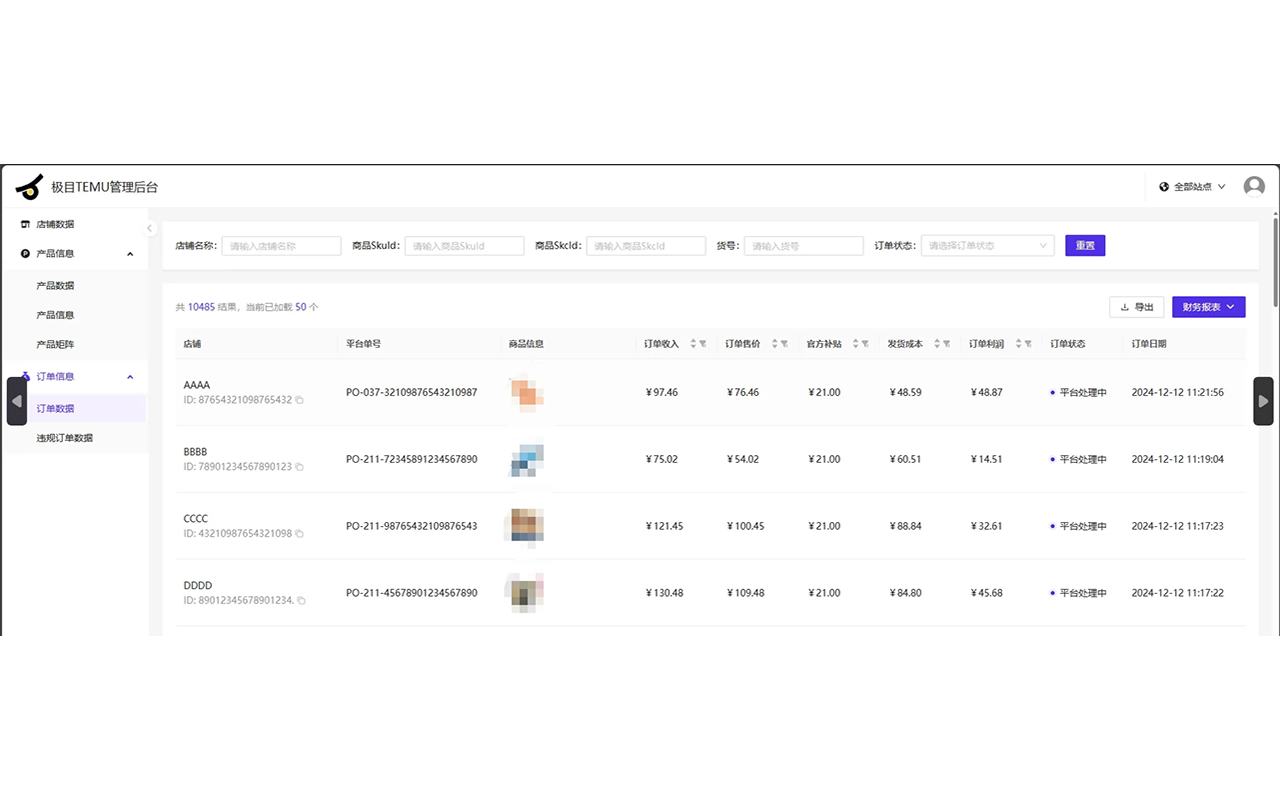The height and width of the screenshot is (800, 1280).
Task: Click the vertical page scrollbar
Action: coord(1276,260)
